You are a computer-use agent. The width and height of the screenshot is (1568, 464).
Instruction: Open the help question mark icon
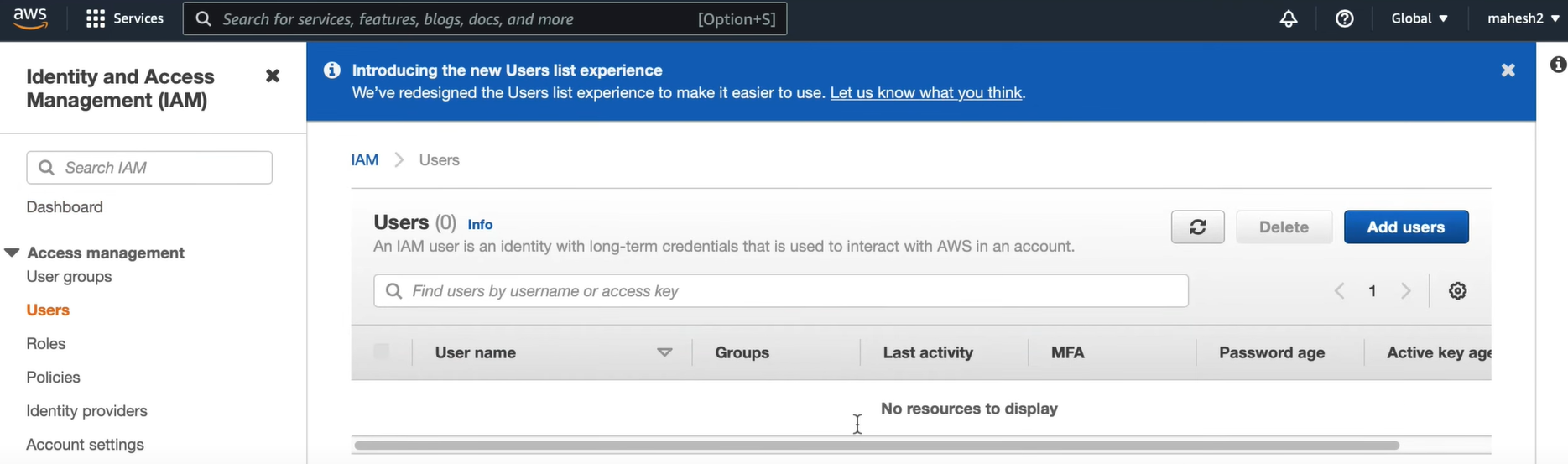click(x=1344, y=18)
